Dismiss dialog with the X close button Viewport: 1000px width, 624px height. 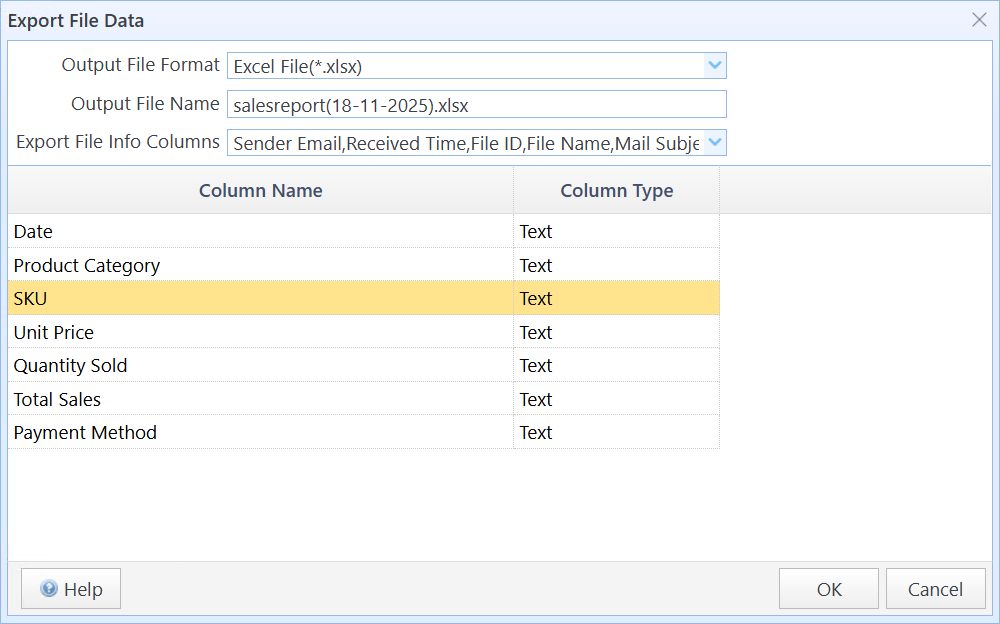979,19
